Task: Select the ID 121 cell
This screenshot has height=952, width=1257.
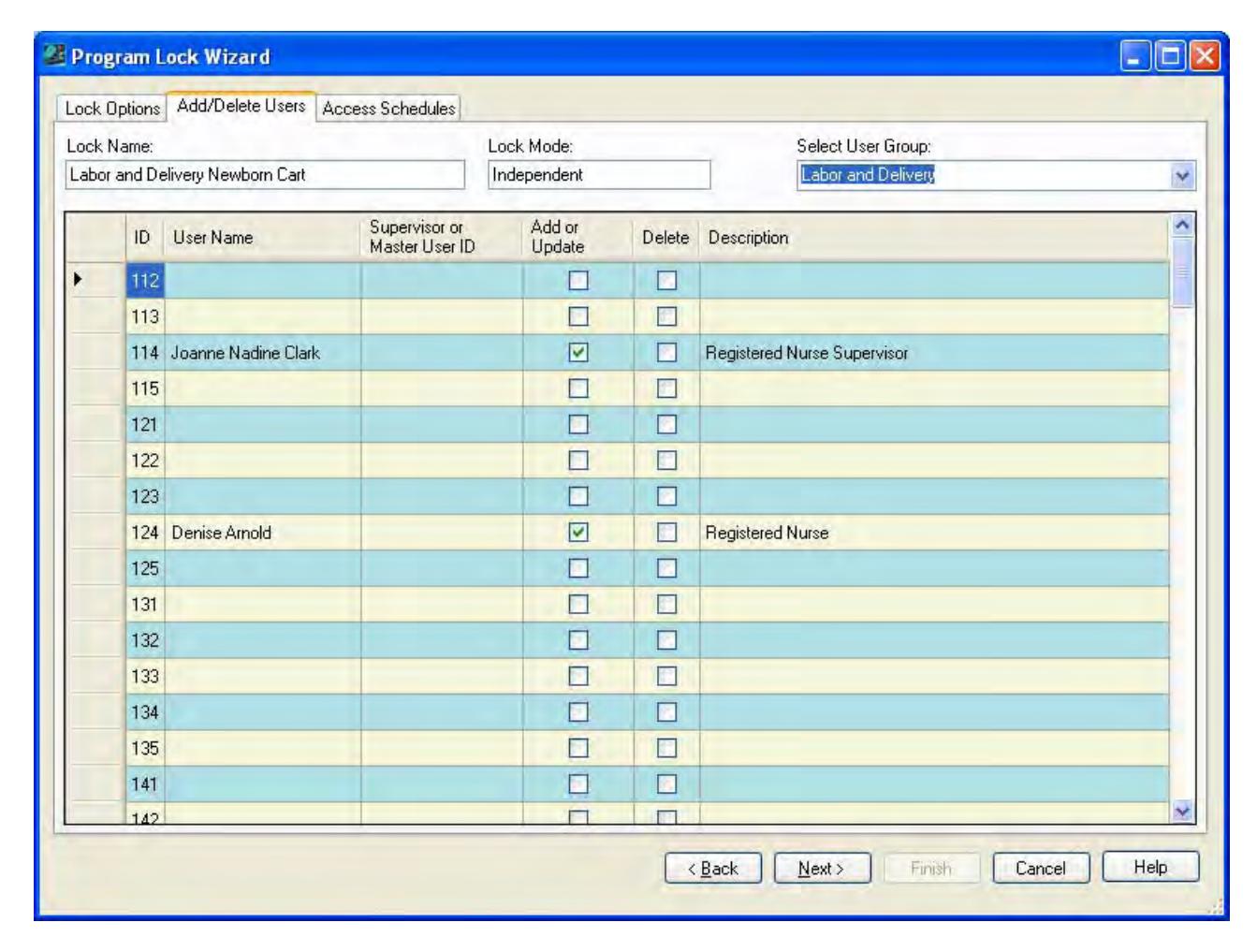Action: click(x=145, y=425)
